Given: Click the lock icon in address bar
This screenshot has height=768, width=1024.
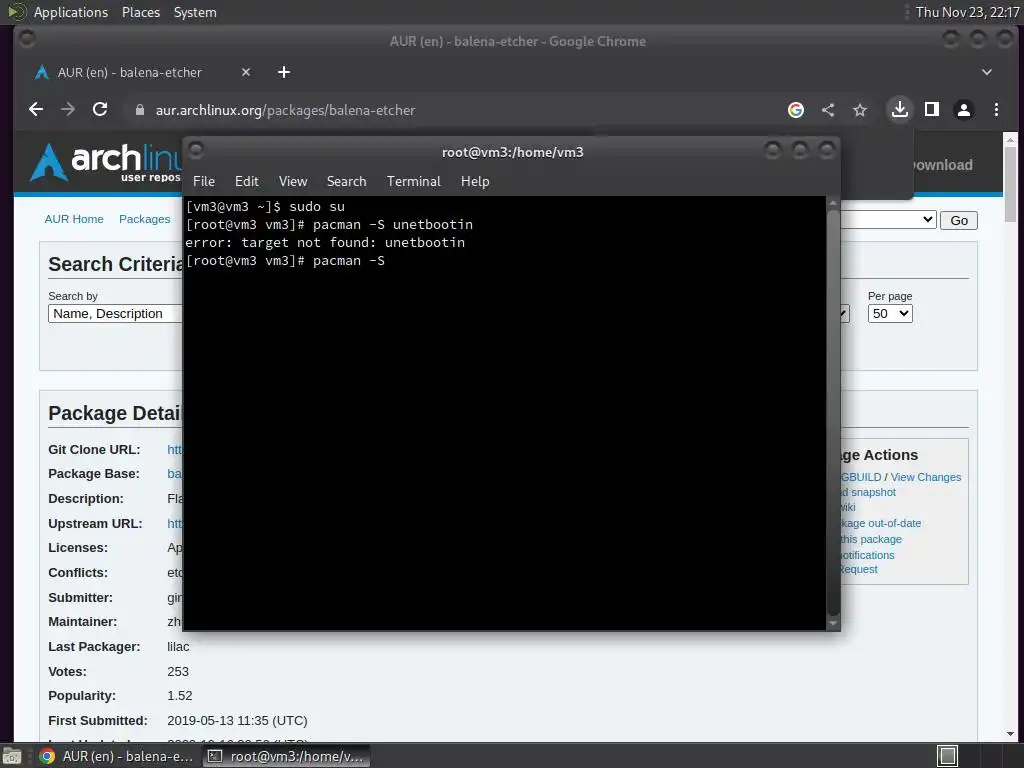Looking at the screenshot, I should pyautogui.click(x=139, y=110).
